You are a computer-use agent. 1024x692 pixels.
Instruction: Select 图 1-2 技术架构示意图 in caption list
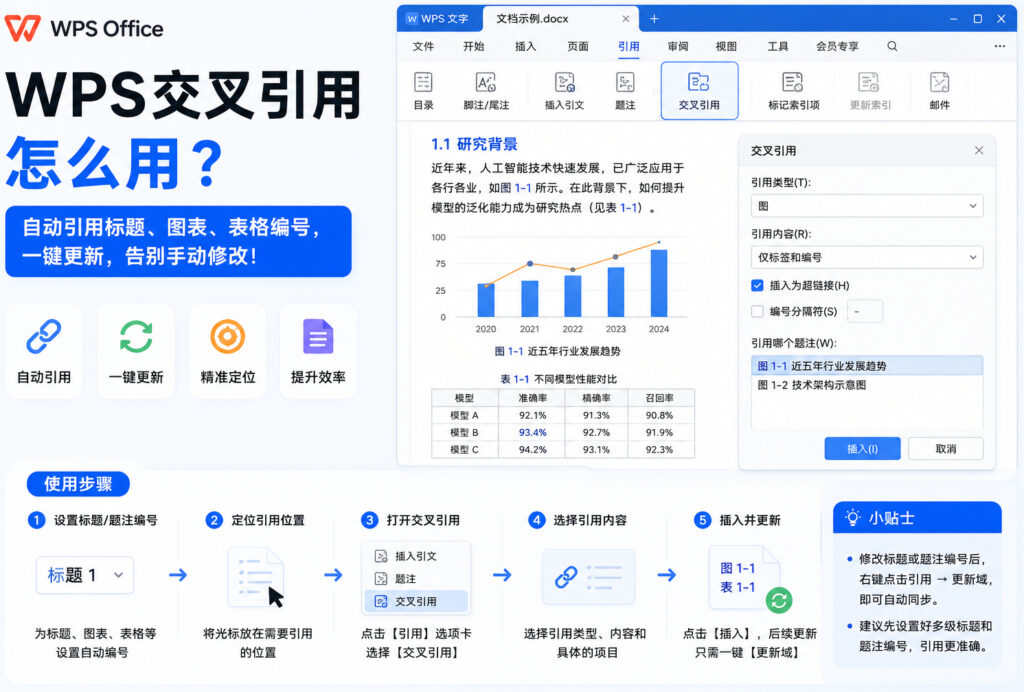click(867, 385)
